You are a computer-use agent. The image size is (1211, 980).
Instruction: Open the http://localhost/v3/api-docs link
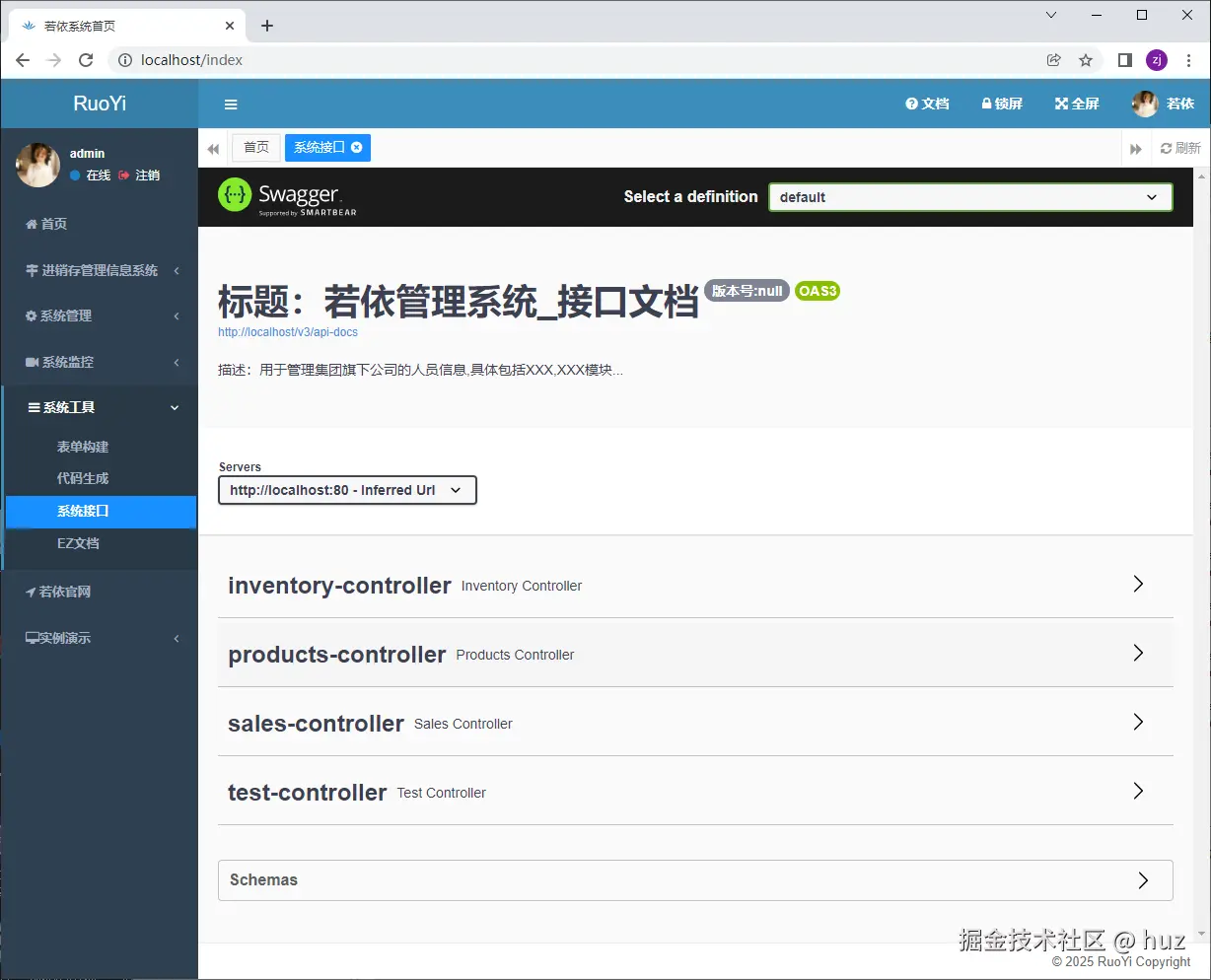288,332
